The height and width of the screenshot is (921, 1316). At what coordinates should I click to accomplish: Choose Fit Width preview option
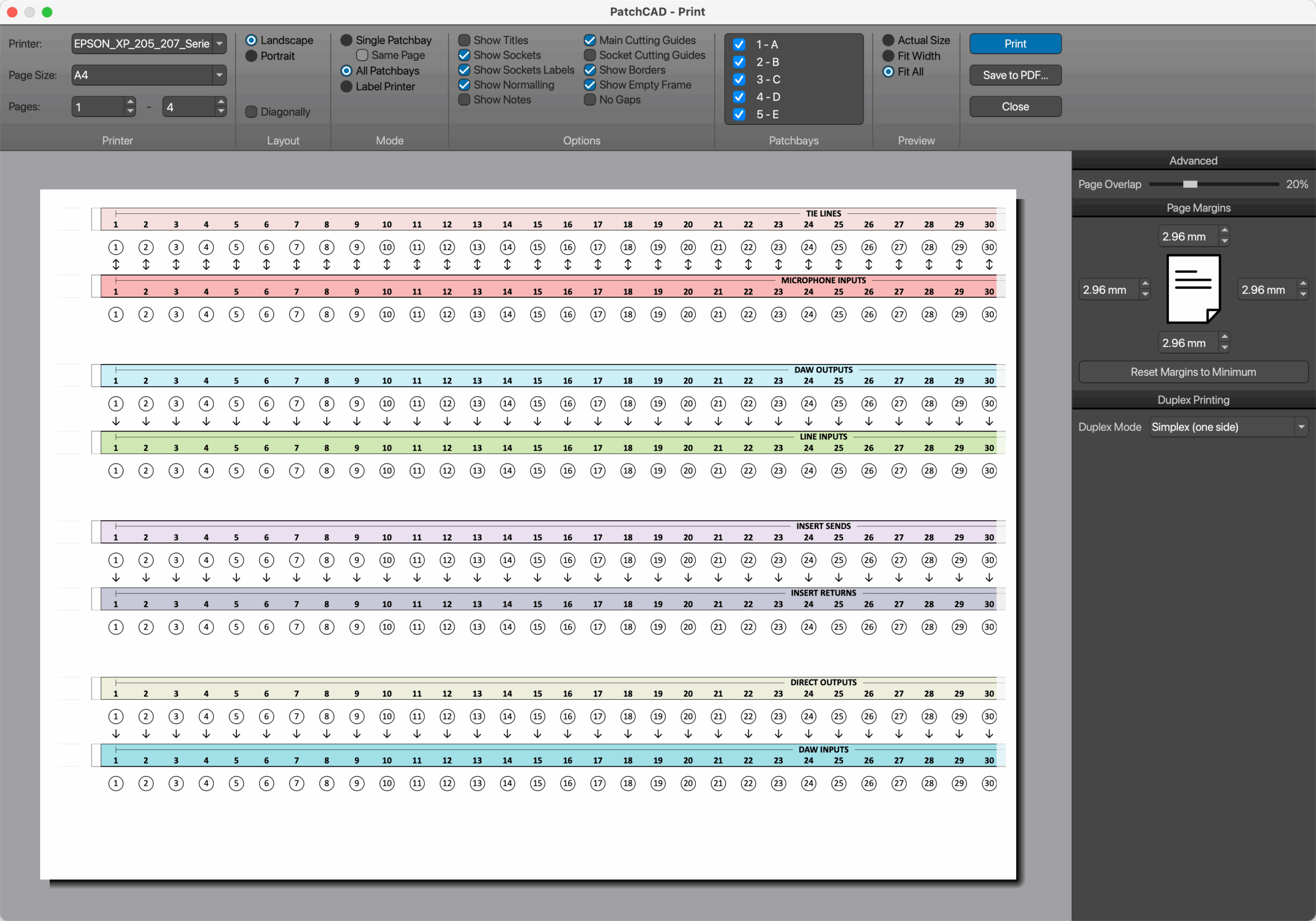coord(888,56)
